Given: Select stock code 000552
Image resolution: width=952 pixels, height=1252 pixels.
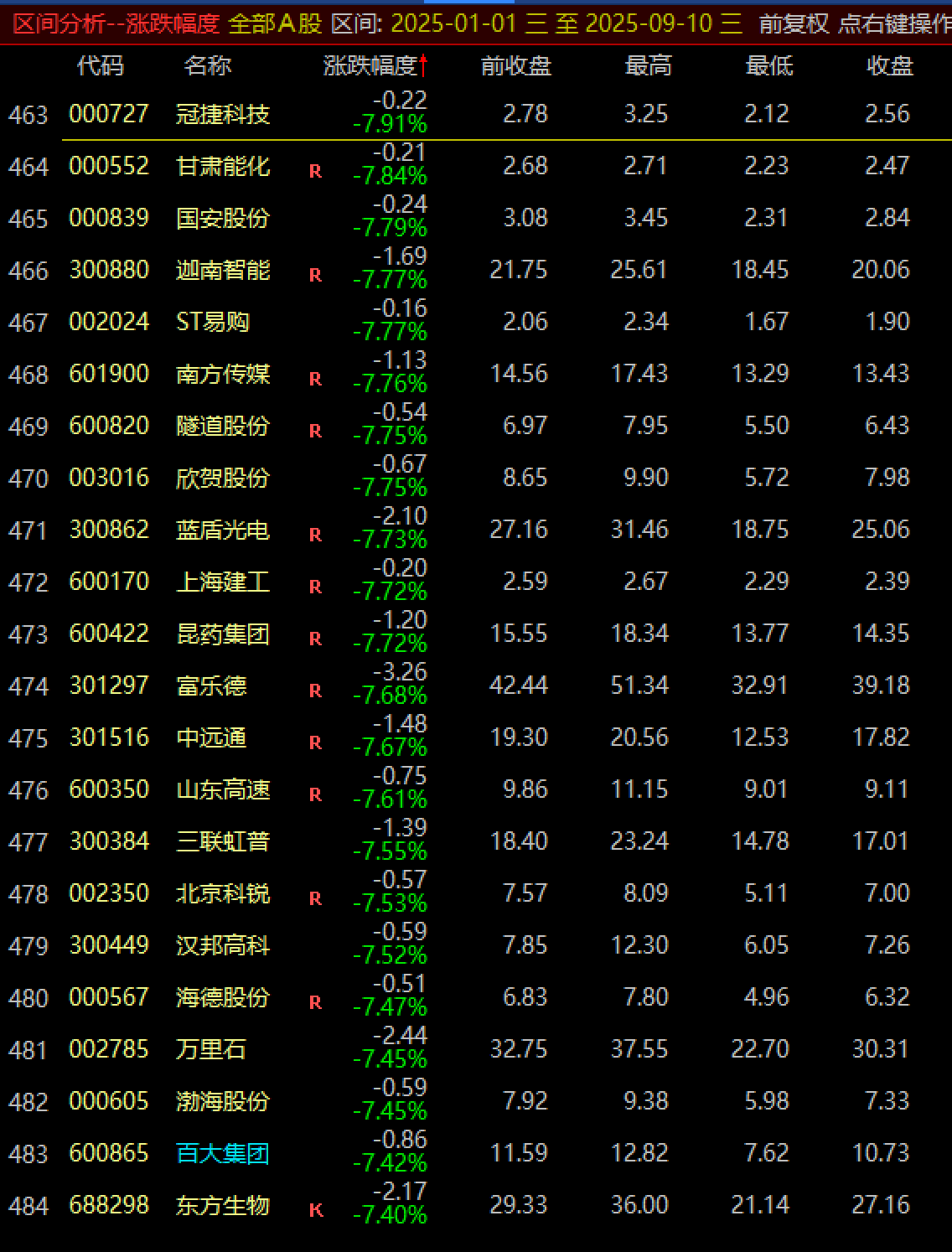Looking at the screenshot, I should click(x=109, y=166).
